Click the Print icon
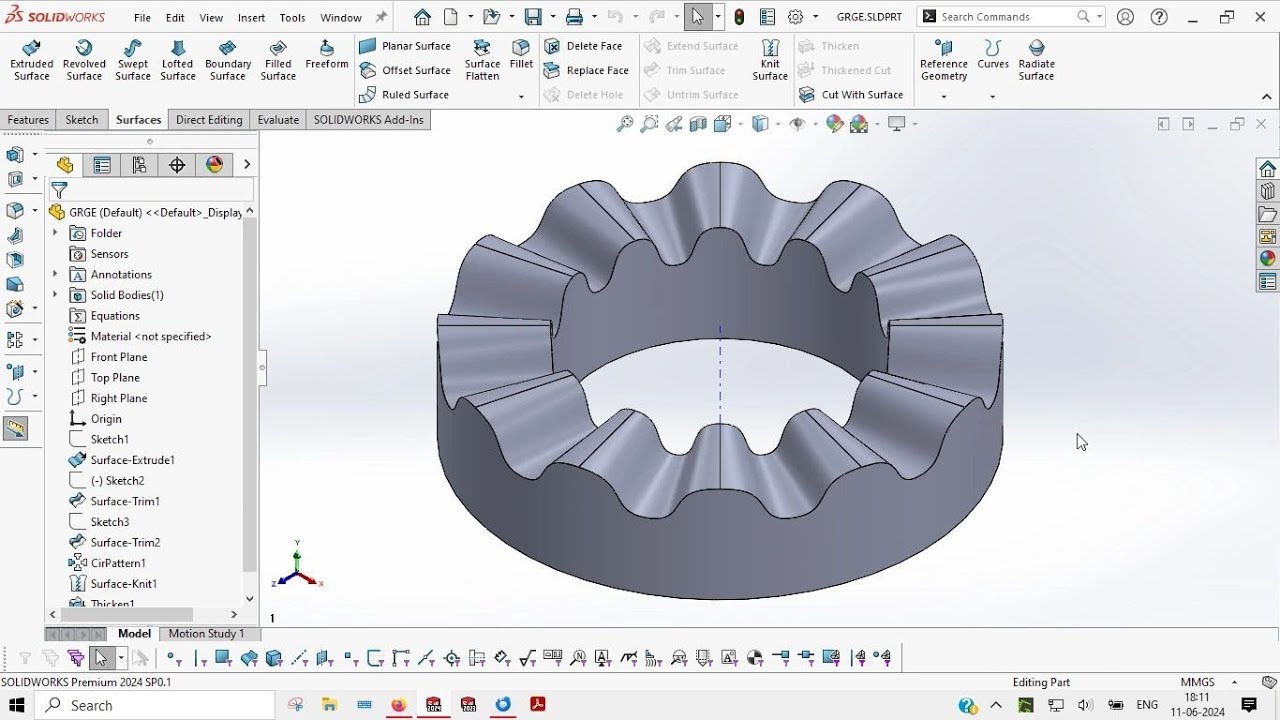 pos(574,17)
